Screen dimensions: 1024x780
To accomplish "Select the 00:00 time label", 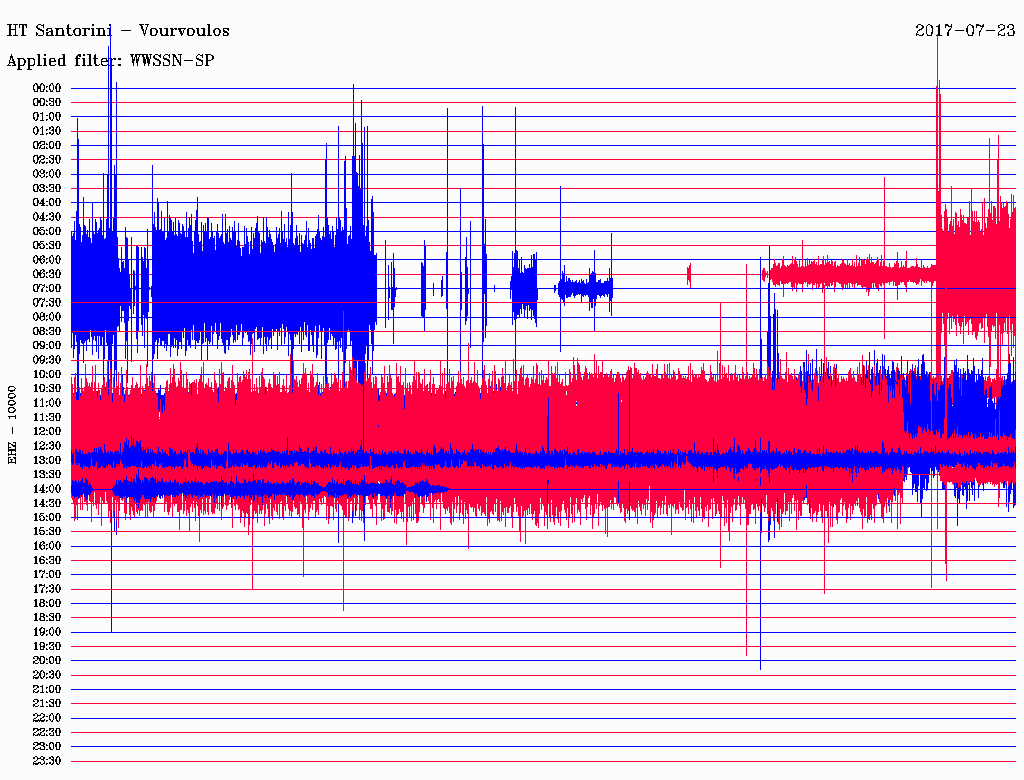I will click(x=47, y=88).
